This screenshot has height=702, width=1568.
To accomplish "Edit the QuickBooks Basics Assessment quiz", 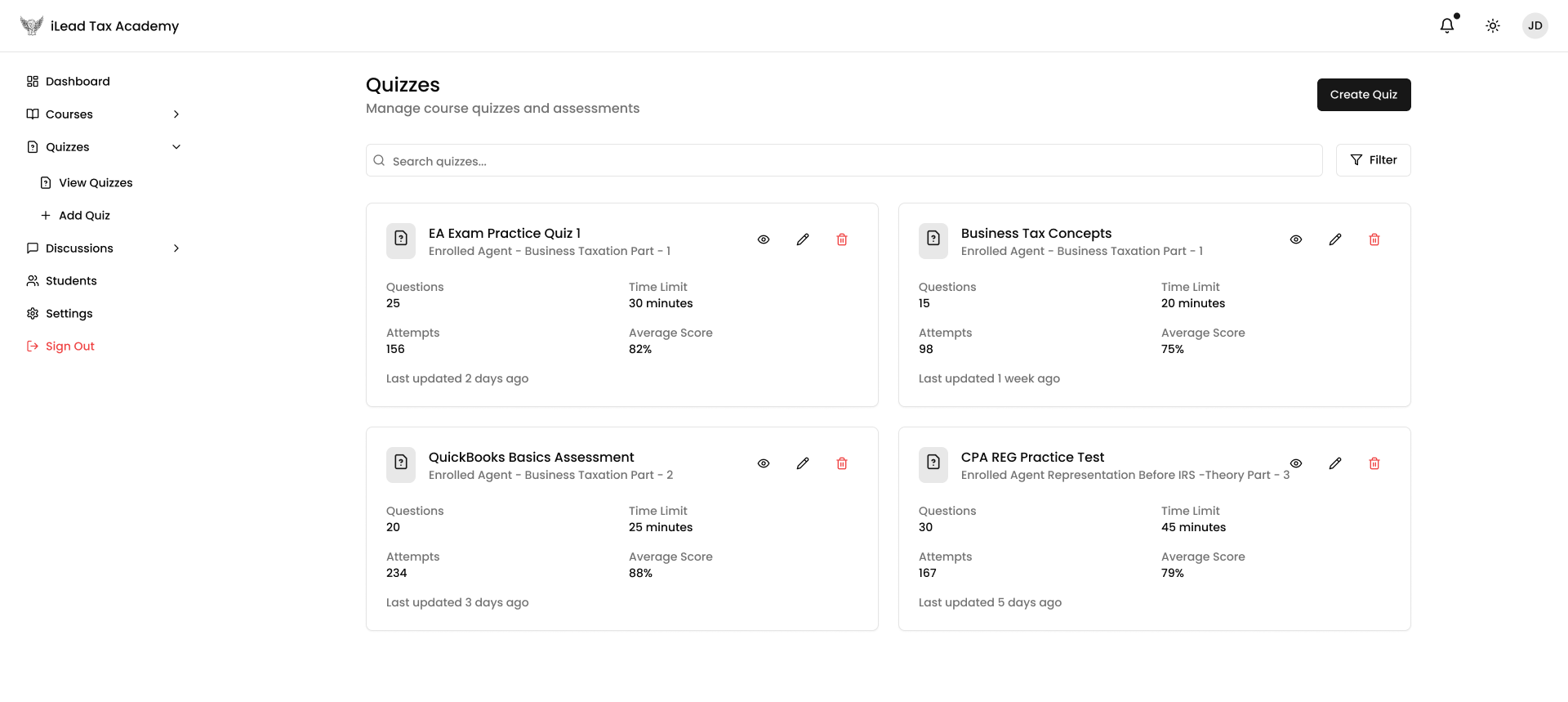I will 802,463.
